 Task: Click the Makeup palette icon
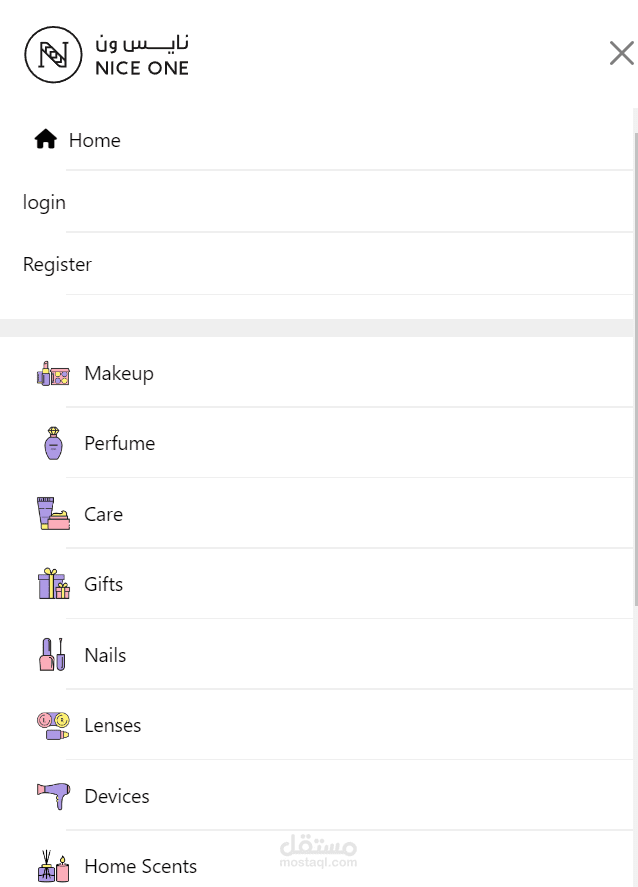(53, 374)
